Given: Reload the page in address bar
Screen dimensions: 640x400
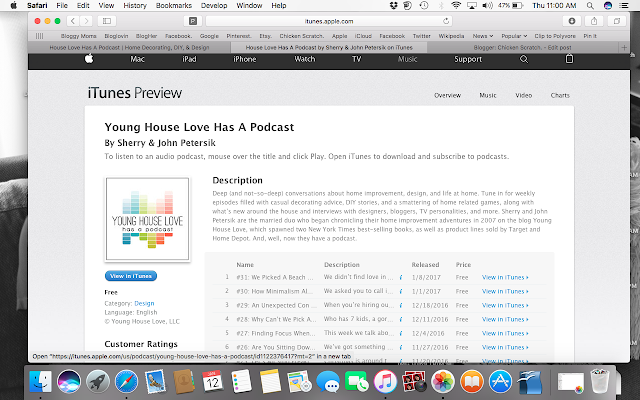Looking at the screenshot, I should (x=446, y=21).
